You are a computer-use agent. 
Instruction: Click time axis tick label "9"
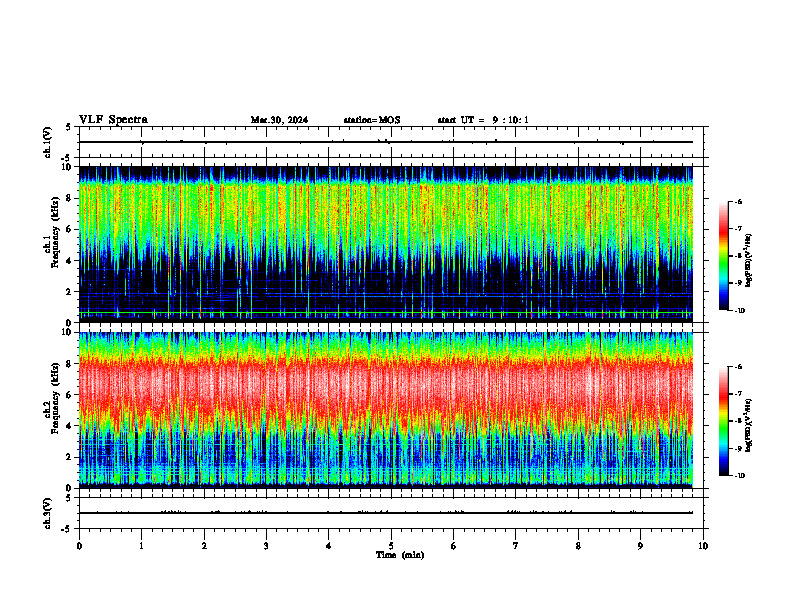pos(640,546)
